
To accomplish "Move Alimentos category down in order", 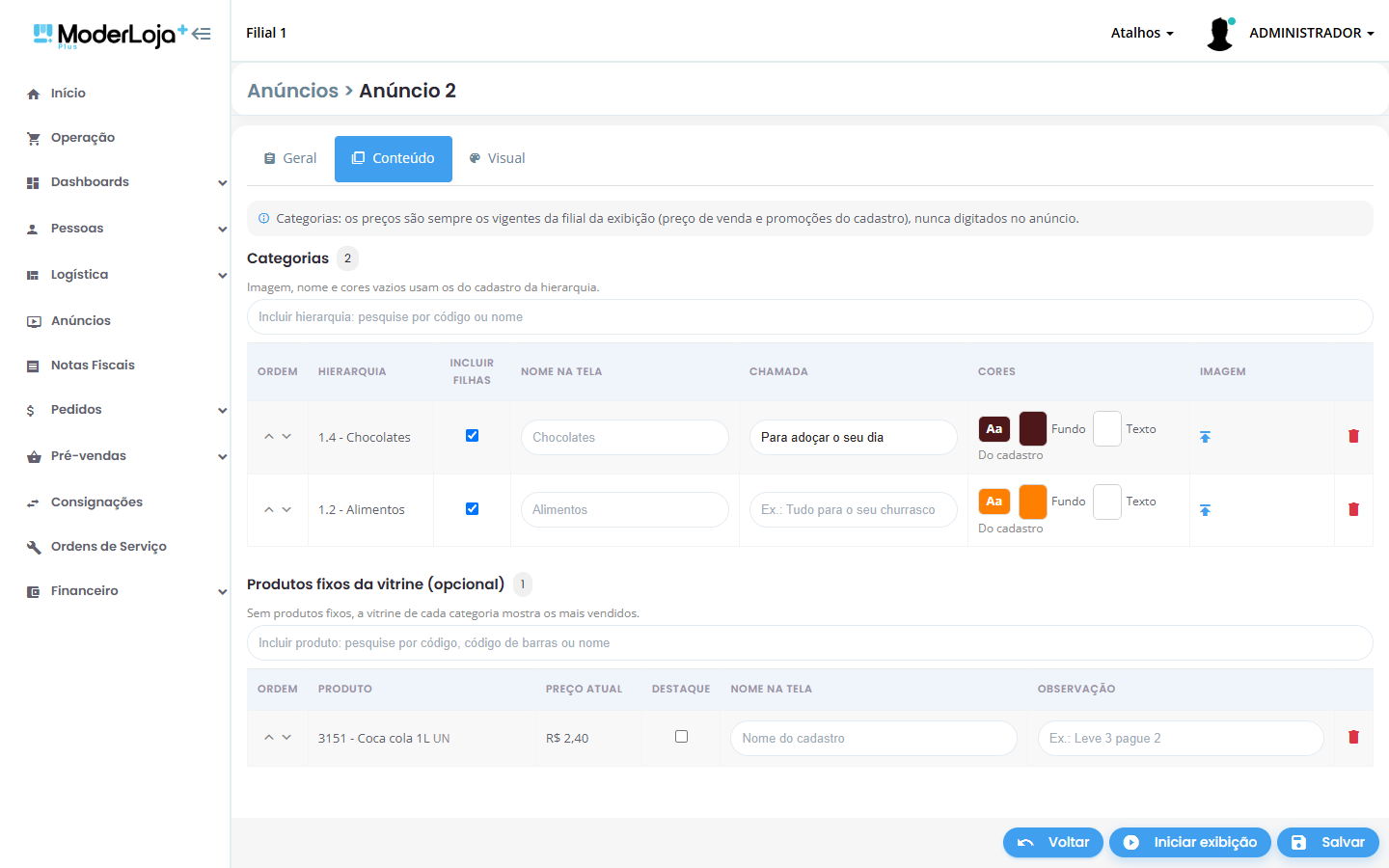I will 286,509.
